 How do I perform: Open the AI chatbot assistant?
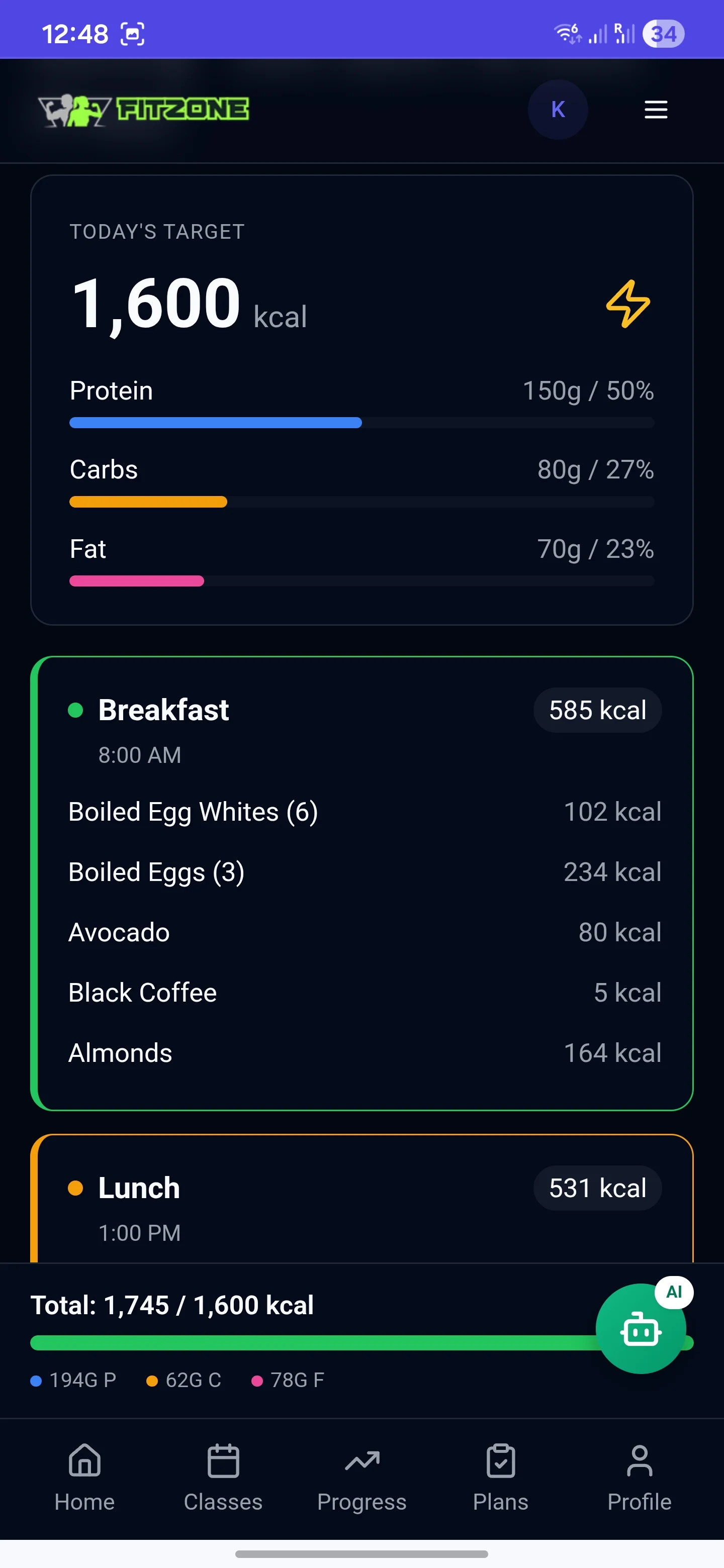[641, 1329]
